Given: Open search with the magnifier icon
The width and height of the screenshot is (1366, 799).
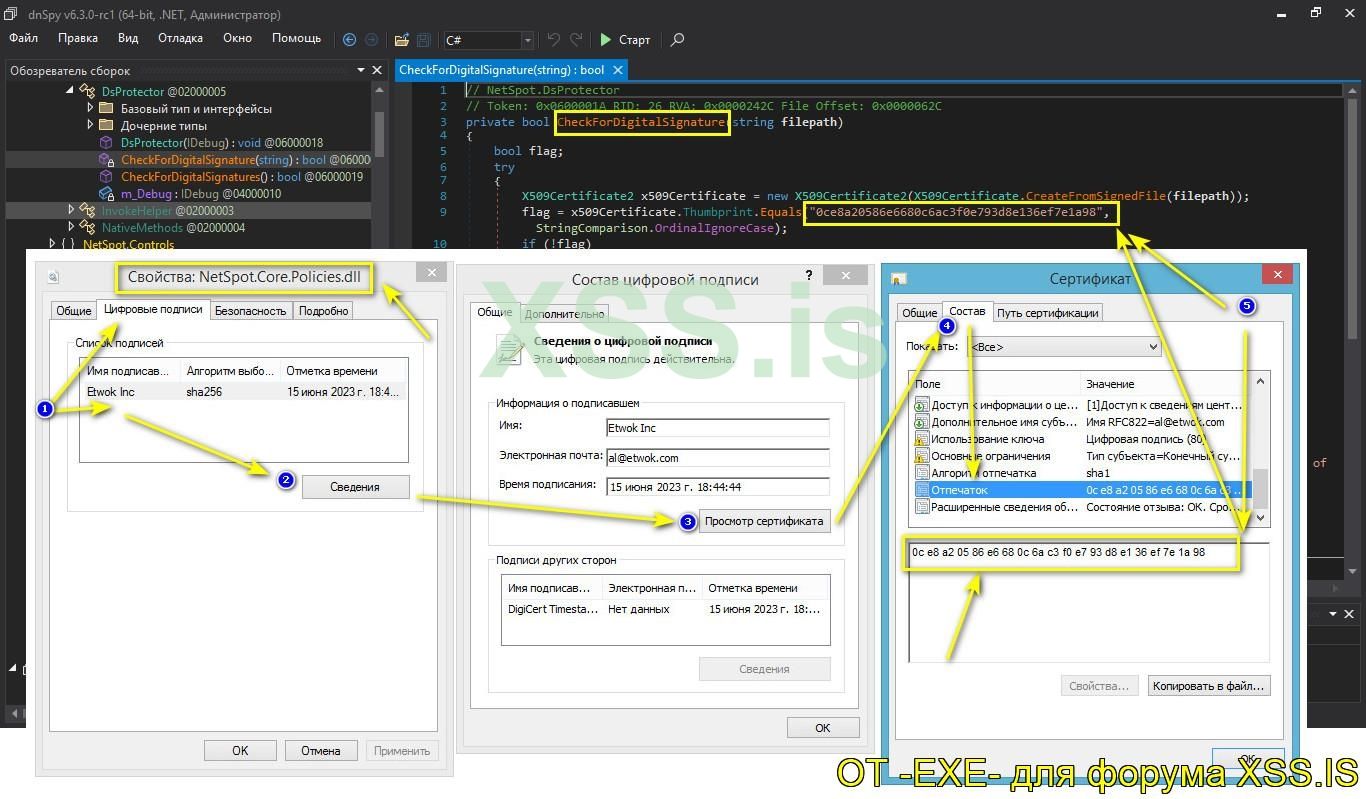Looking at the screenshot, I should coord(677,40).
